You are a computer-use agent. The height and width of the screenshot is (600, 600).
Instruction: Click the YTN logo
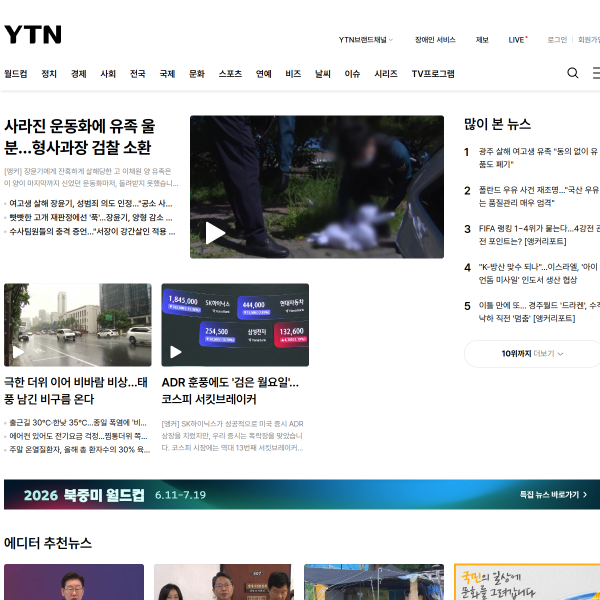coord(33,34)
